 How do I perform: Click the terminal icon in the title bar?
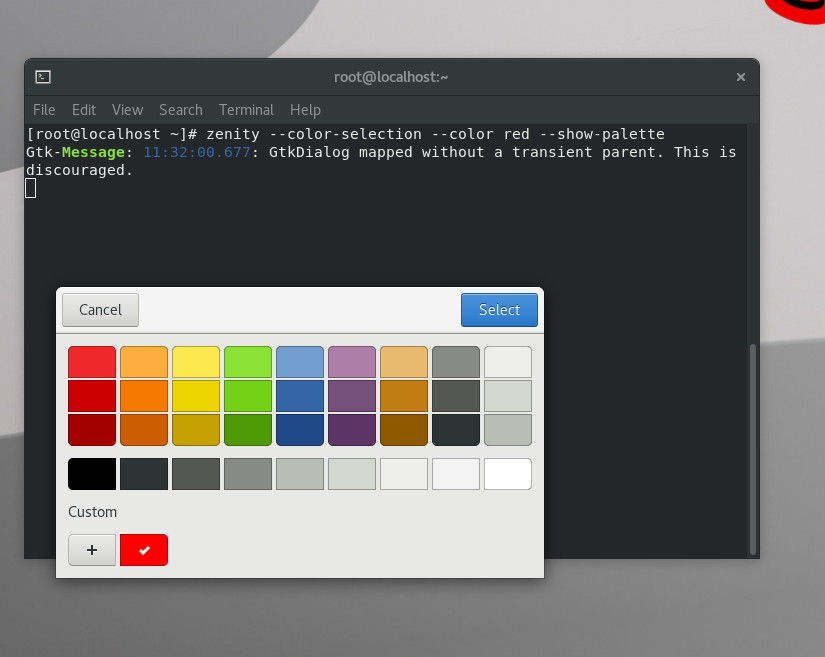(x=43, y=77)
